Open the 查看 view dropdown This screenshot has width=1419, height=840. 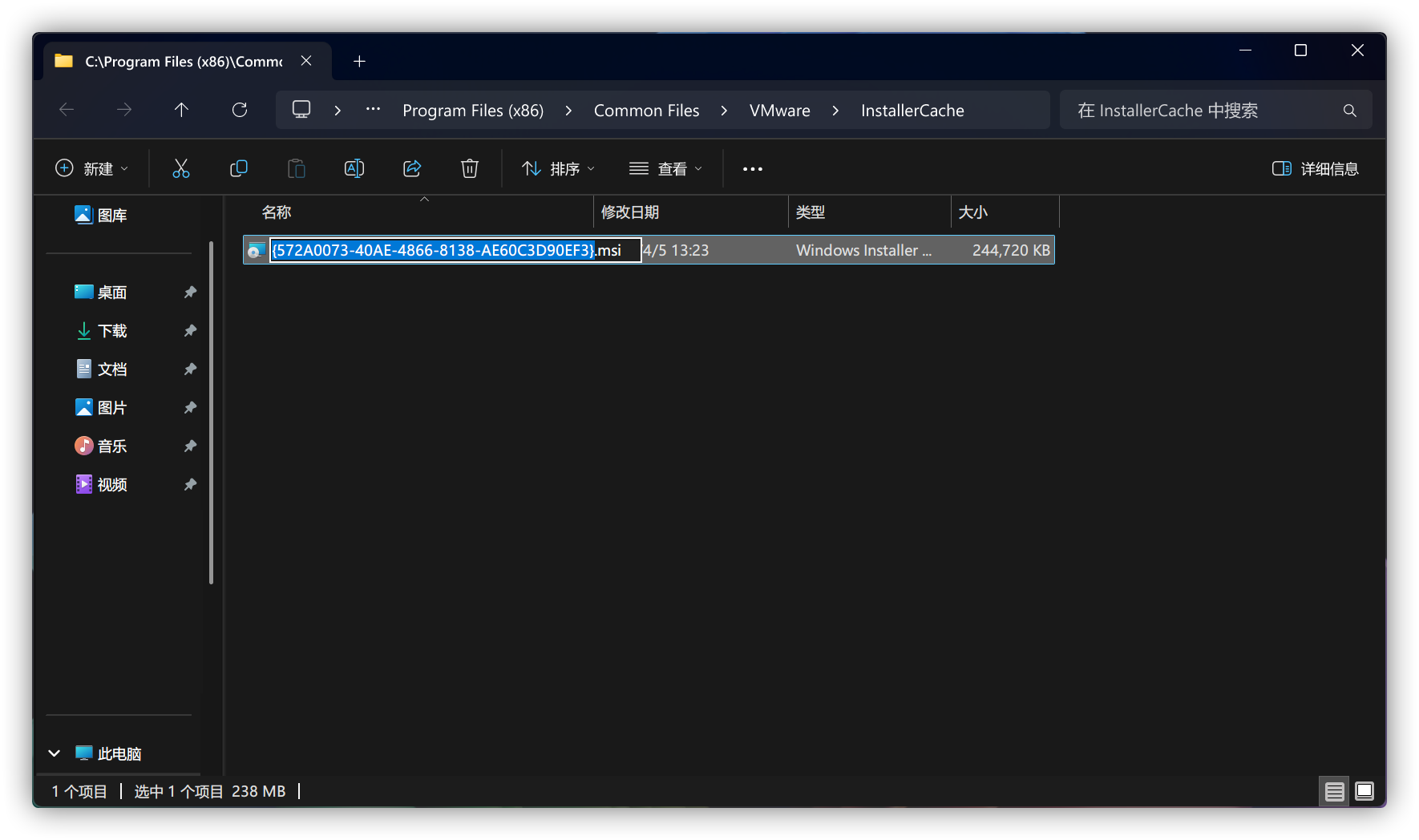point(665,168)
